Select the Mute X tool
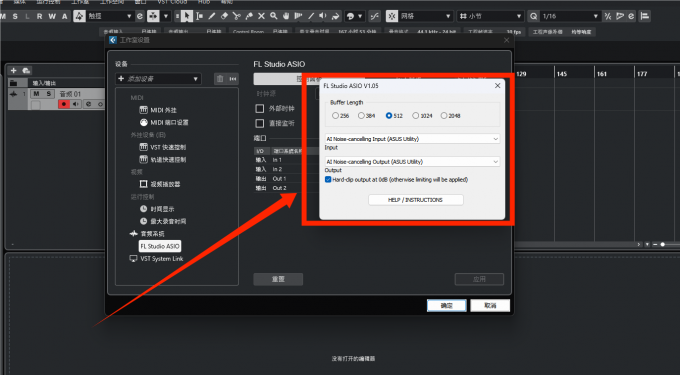 pyautogui.click(x=261, y=16)
